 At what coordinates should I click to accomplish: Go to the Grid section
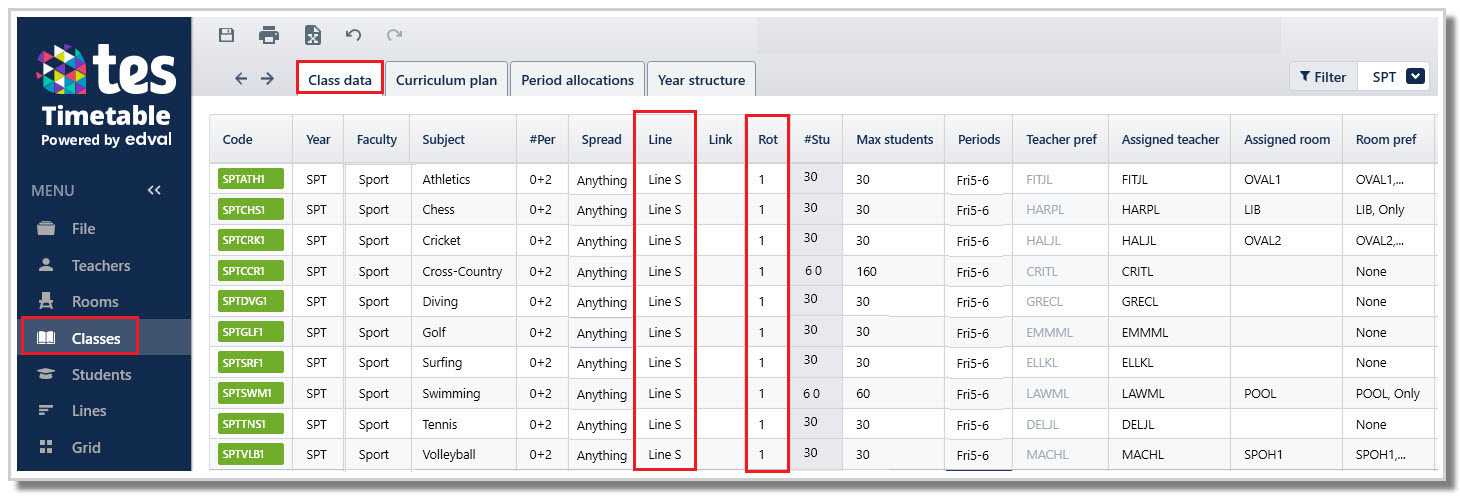(86, 447)
